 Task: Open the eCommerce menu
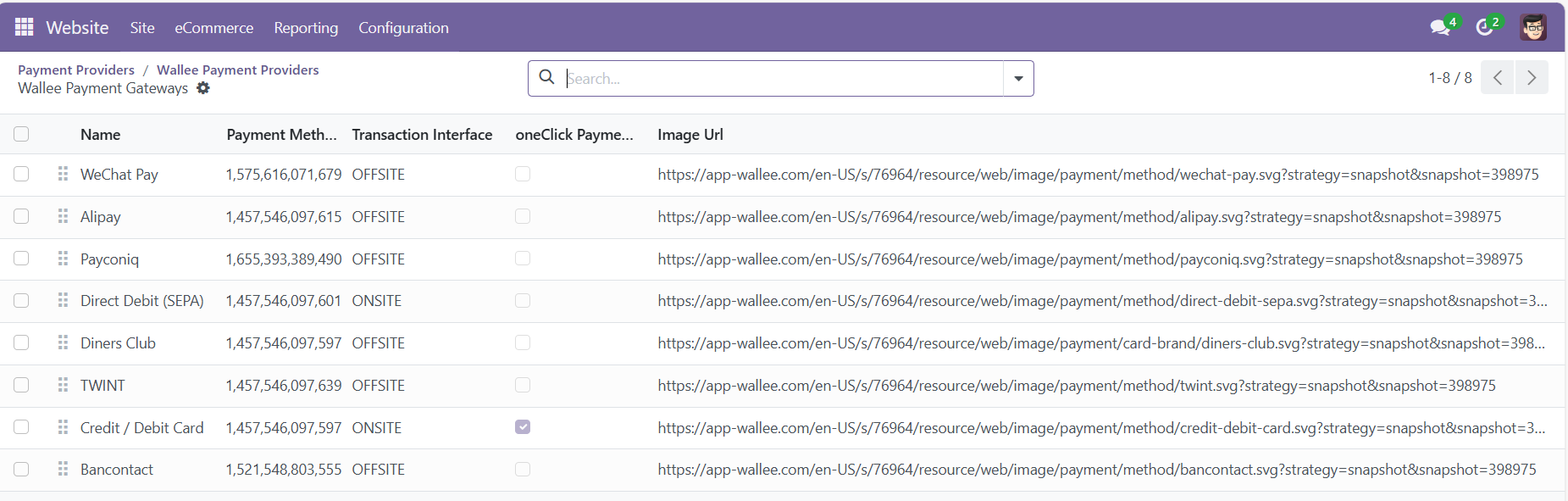[213, 28]
